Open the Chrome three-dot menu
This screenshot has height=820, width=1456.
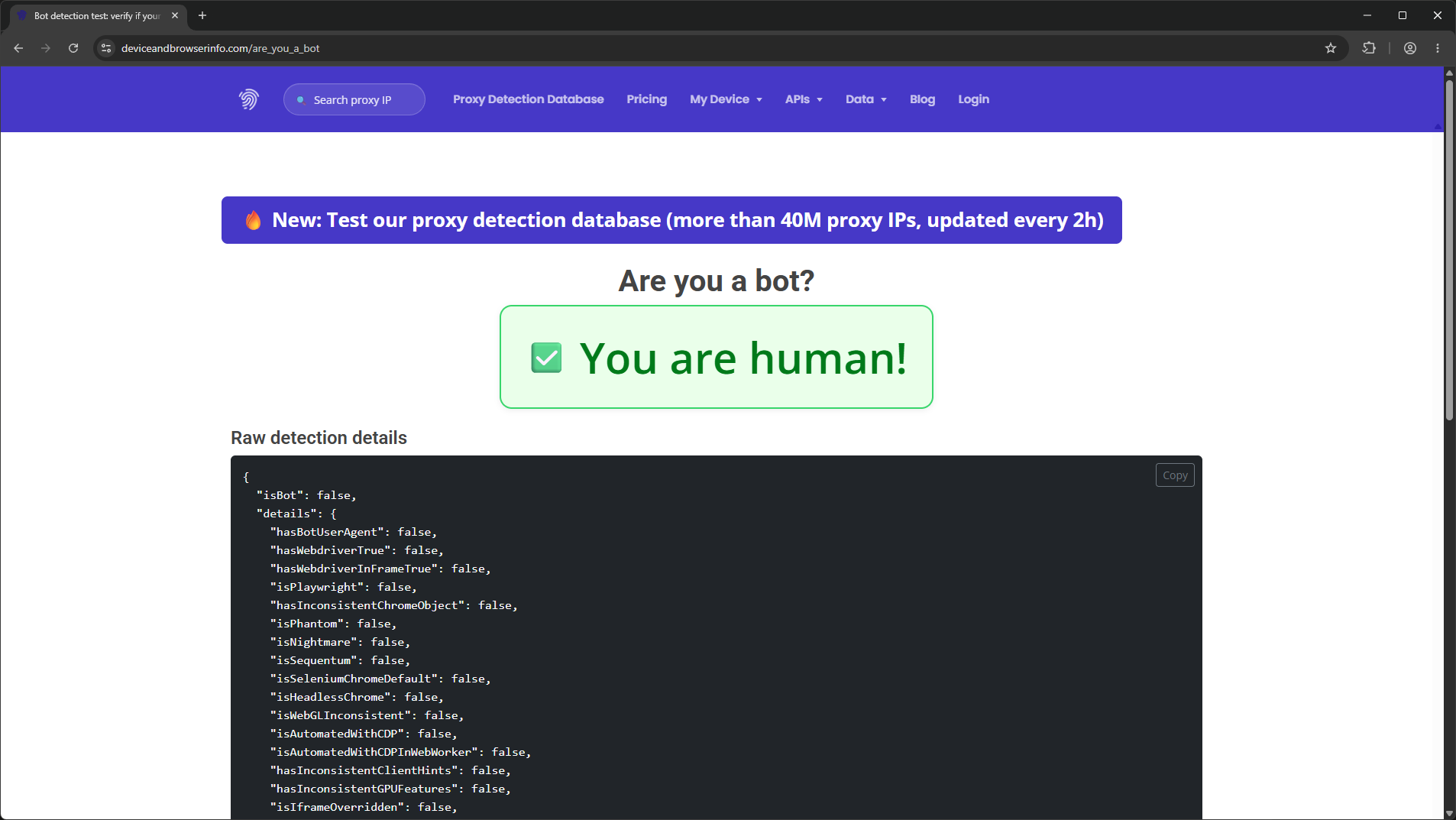1438,48
